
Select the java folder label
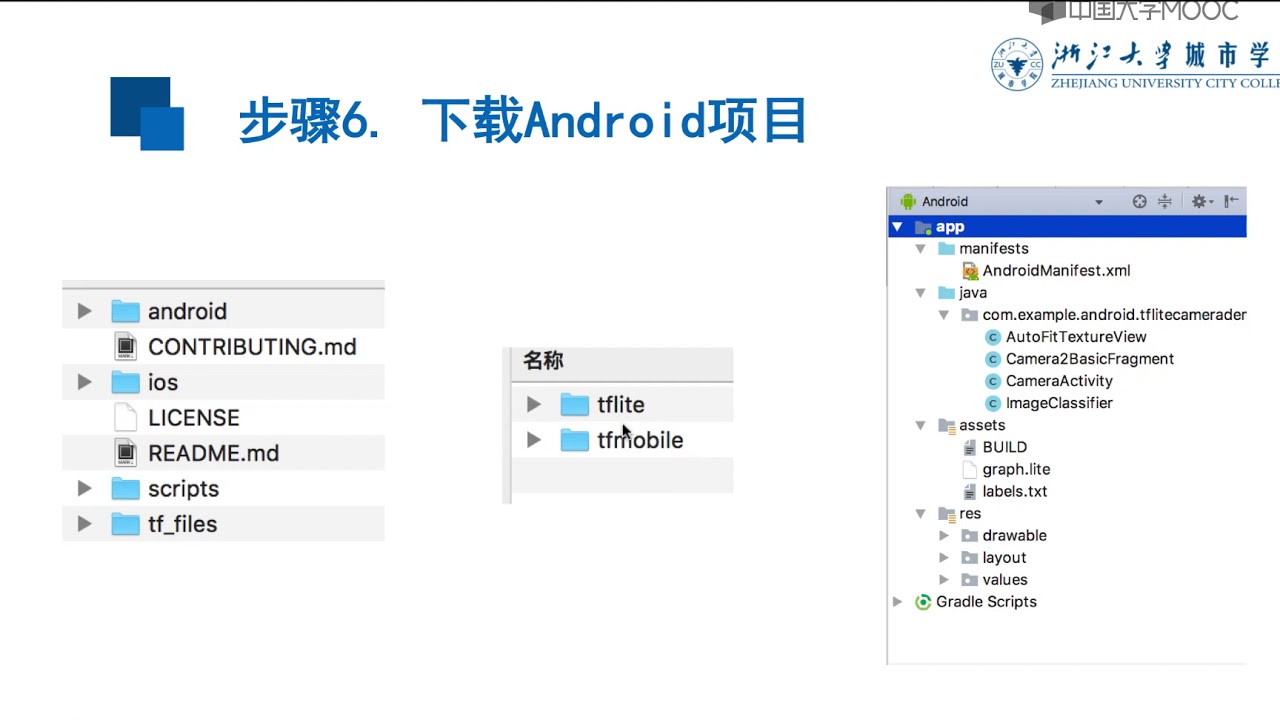(973, 293)
